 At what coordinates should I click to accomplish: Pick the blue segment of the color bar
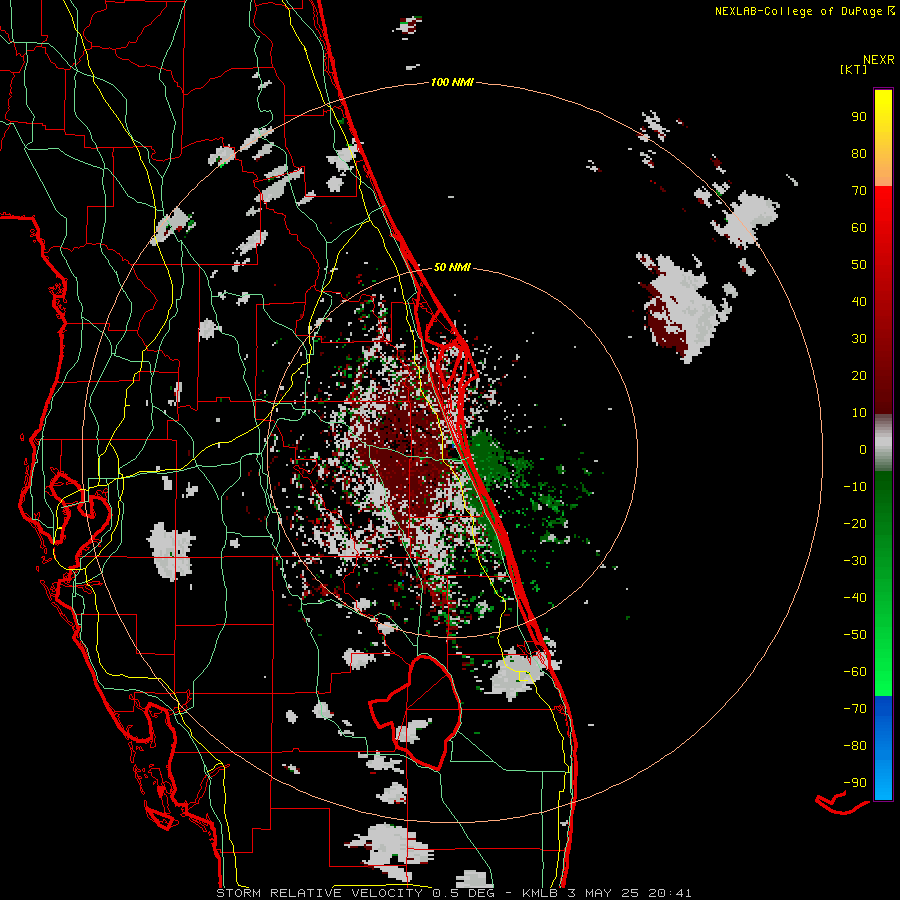point(883,747)
